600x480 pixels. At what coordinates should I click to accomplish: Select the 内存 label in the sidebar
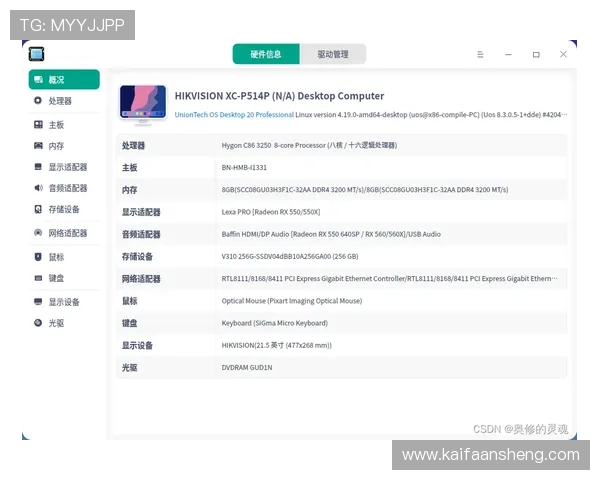(56, 146)
